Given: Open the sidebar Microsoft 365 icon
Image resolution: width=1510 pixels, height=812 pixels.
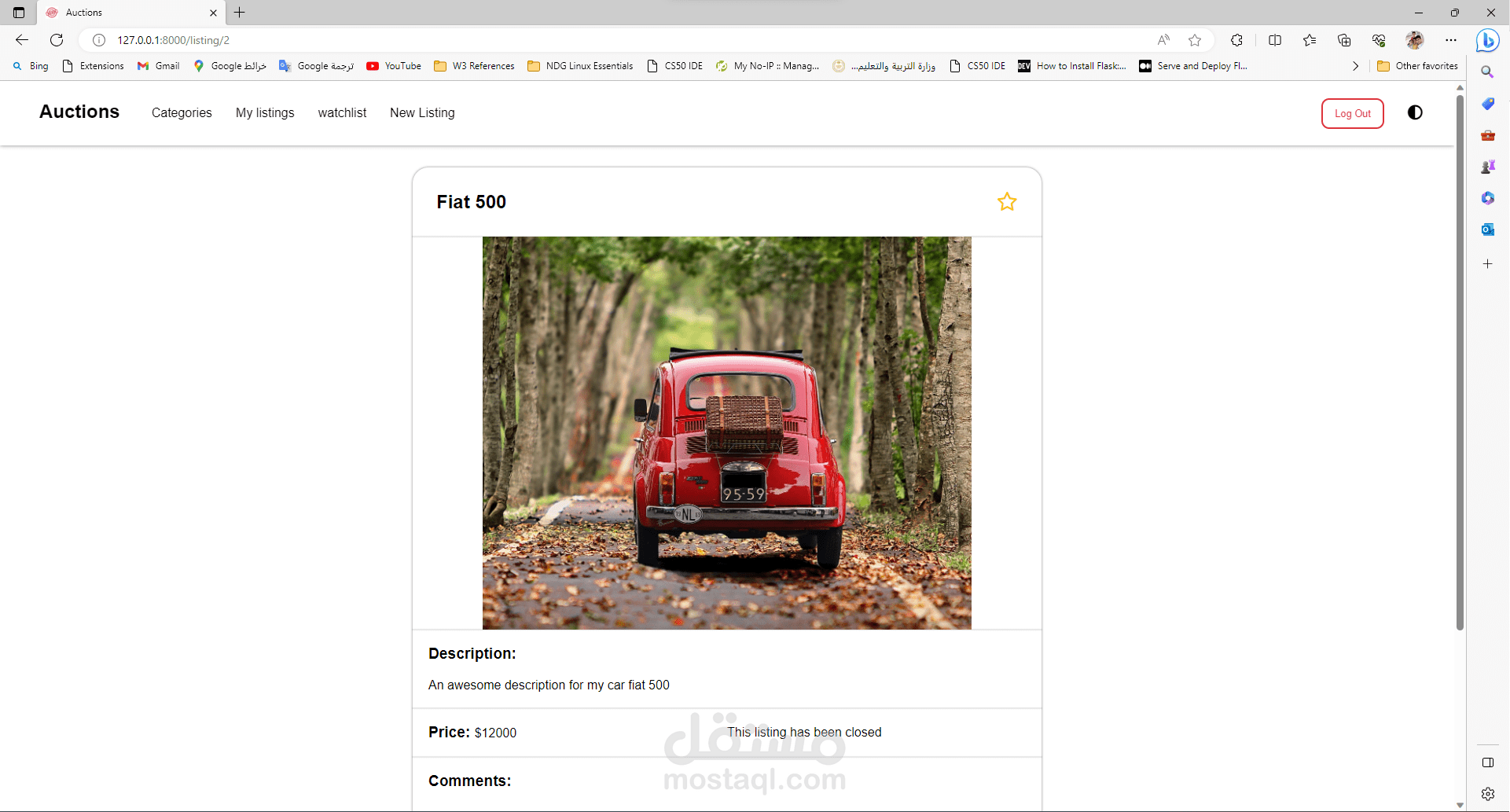Looking at the screenshot, I should coord(1487,198).
